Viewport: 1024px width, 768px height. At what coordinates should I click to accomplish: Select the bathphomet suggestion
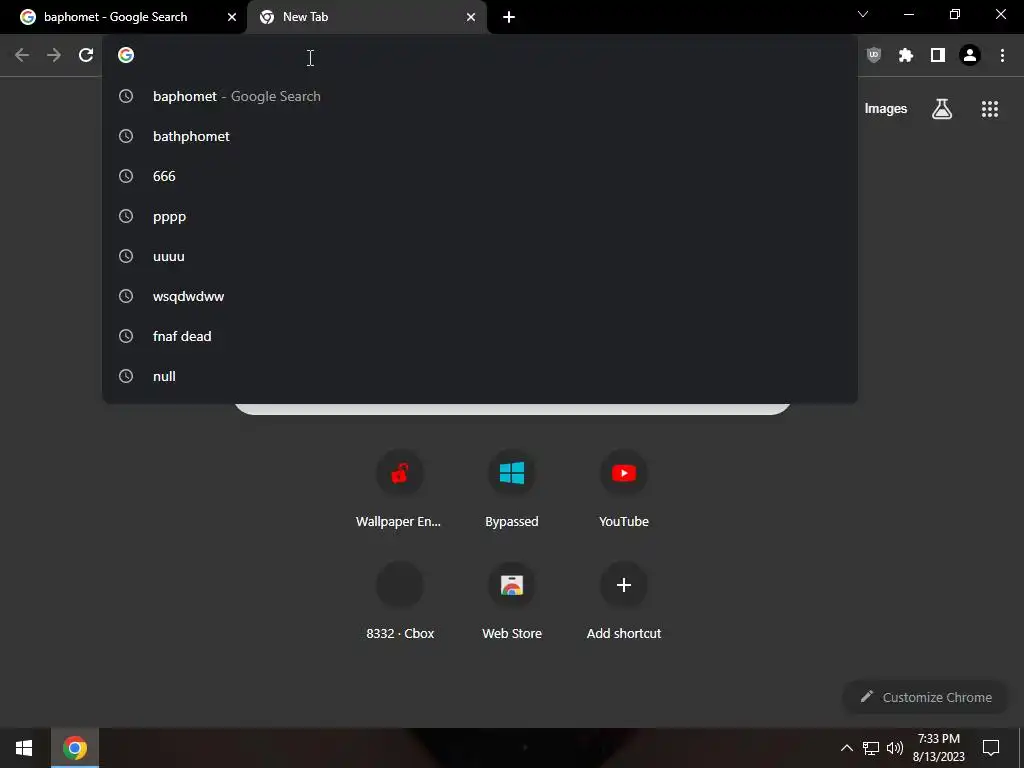point(480,136)
